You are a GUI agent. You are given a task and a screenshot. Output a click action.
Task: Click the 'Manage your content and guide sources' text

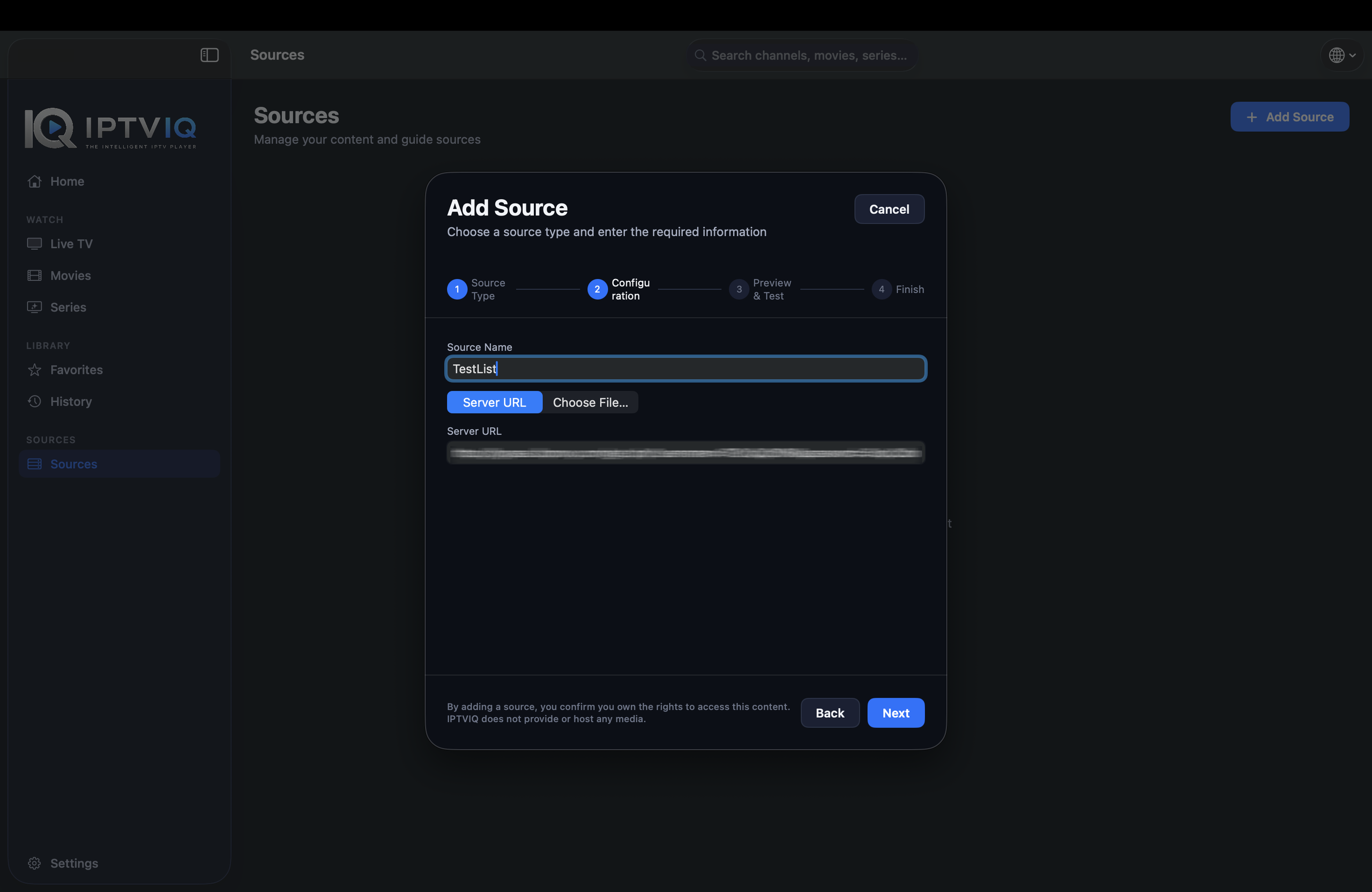(x=367, y=139)
